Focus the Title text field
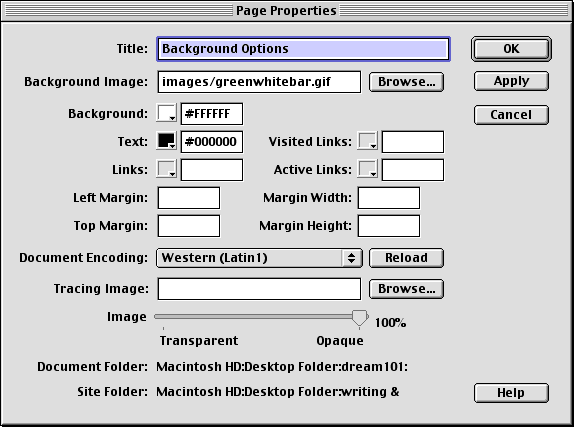574x427 pixels. (303, 49)
